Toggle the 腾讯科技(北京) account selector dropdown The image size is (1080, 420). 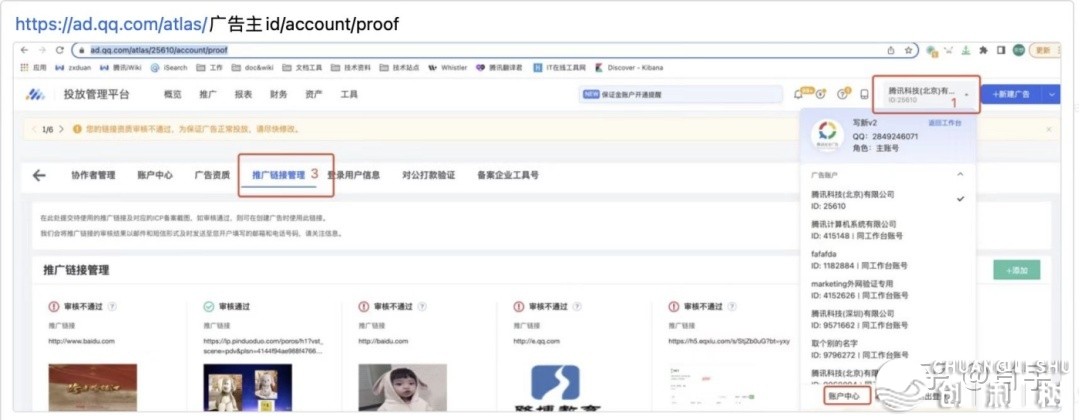coord(926,95)
